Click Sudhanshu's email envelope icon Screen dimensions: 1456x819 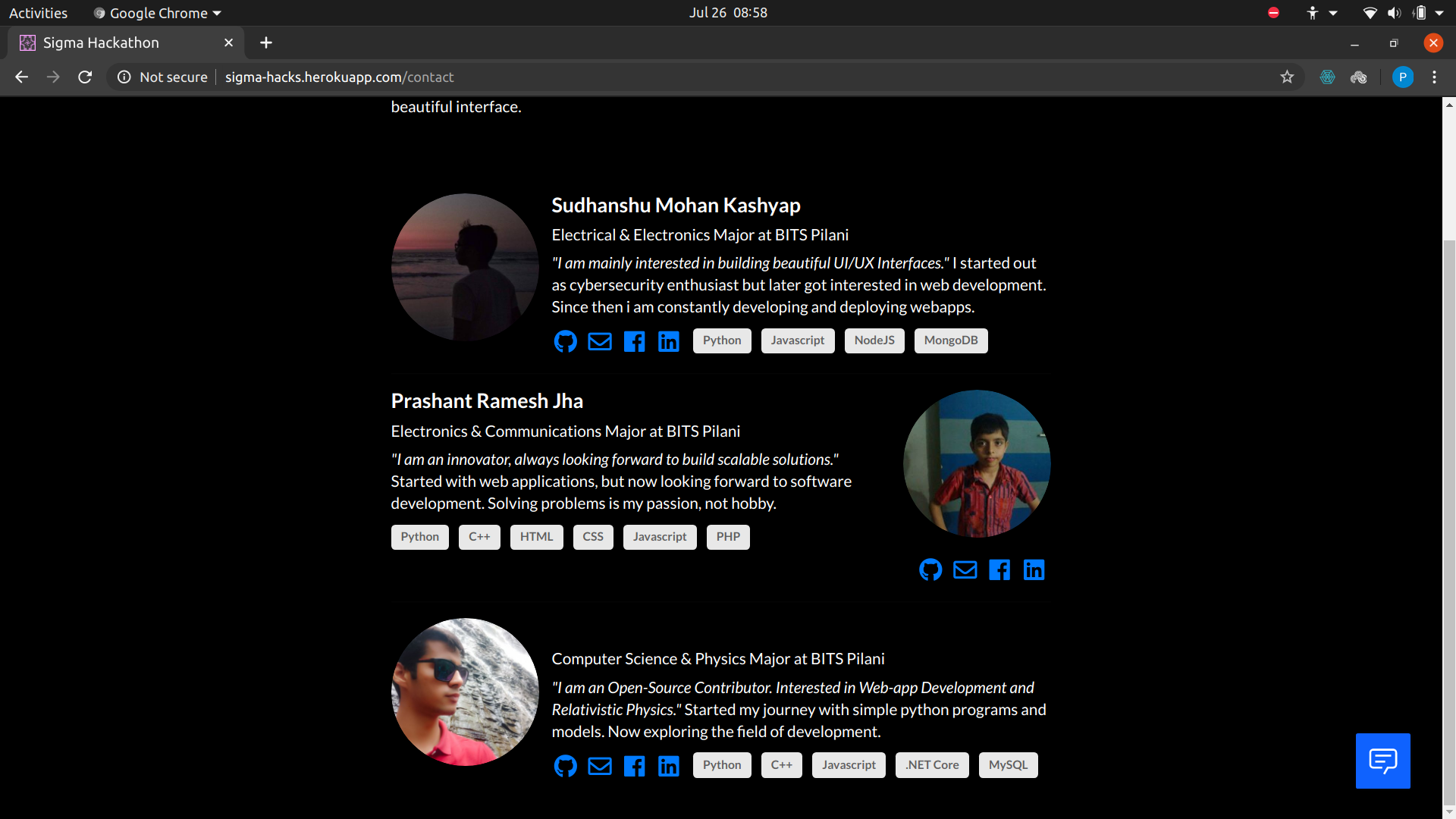[x=600, y=341]
